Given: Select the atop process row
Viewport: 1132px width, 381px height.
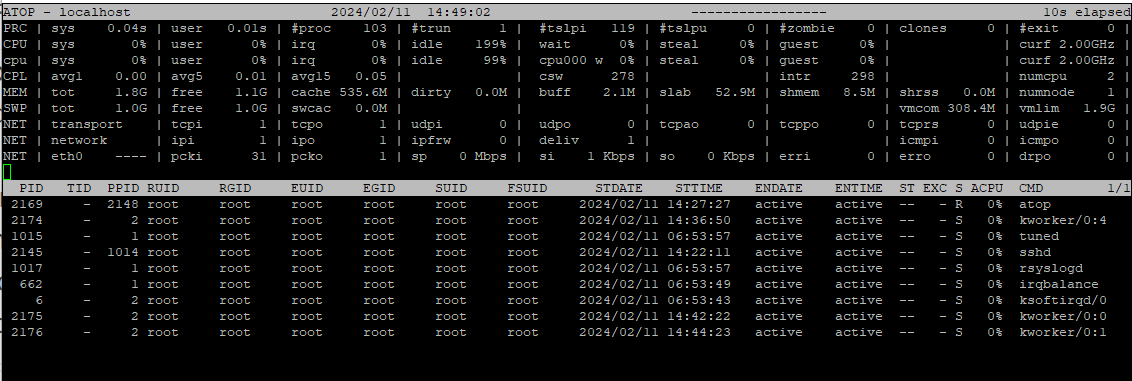Looking at the screenshot, I should tap(566, 204).
